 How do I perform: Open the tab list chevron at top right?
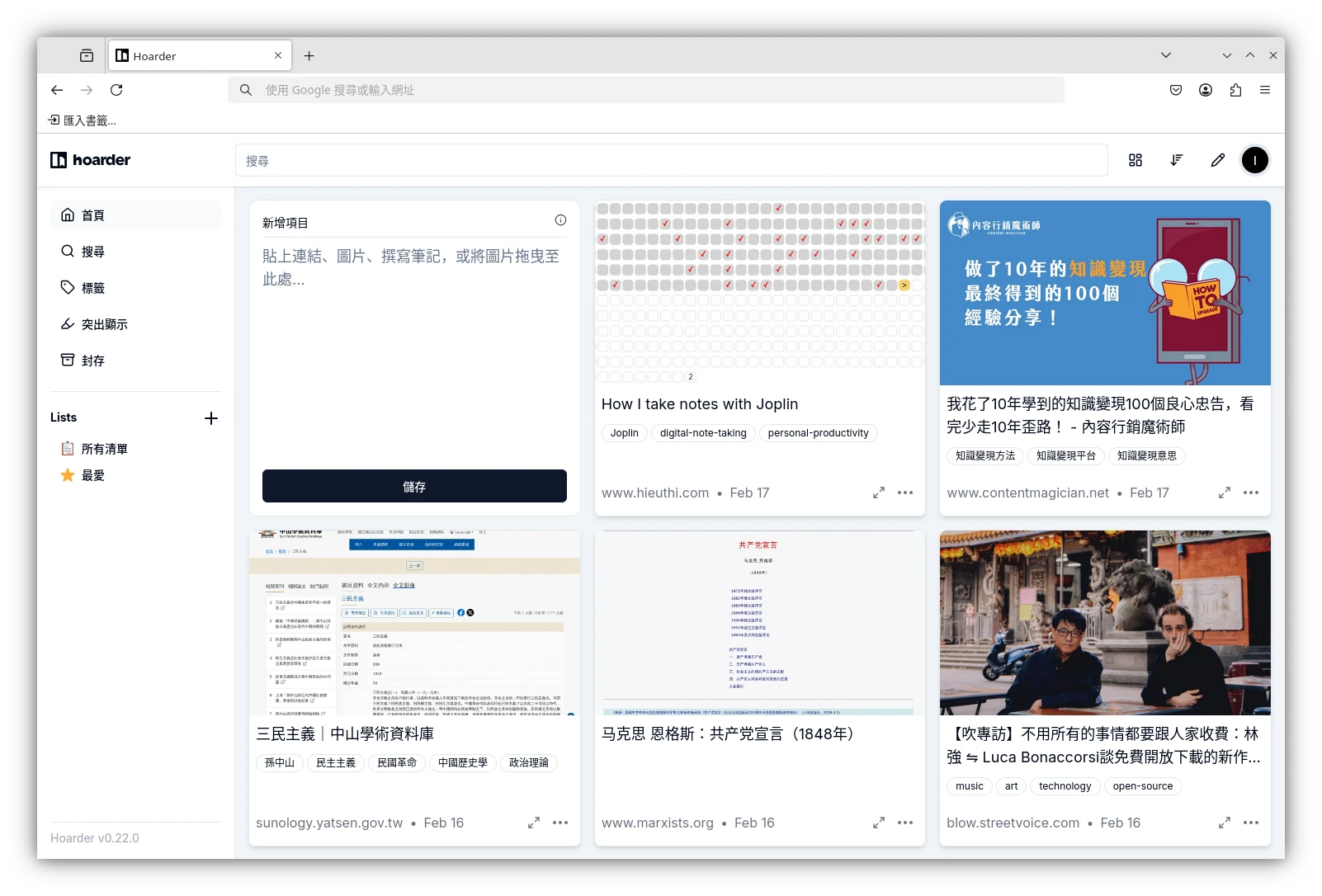coord(1166,54)
